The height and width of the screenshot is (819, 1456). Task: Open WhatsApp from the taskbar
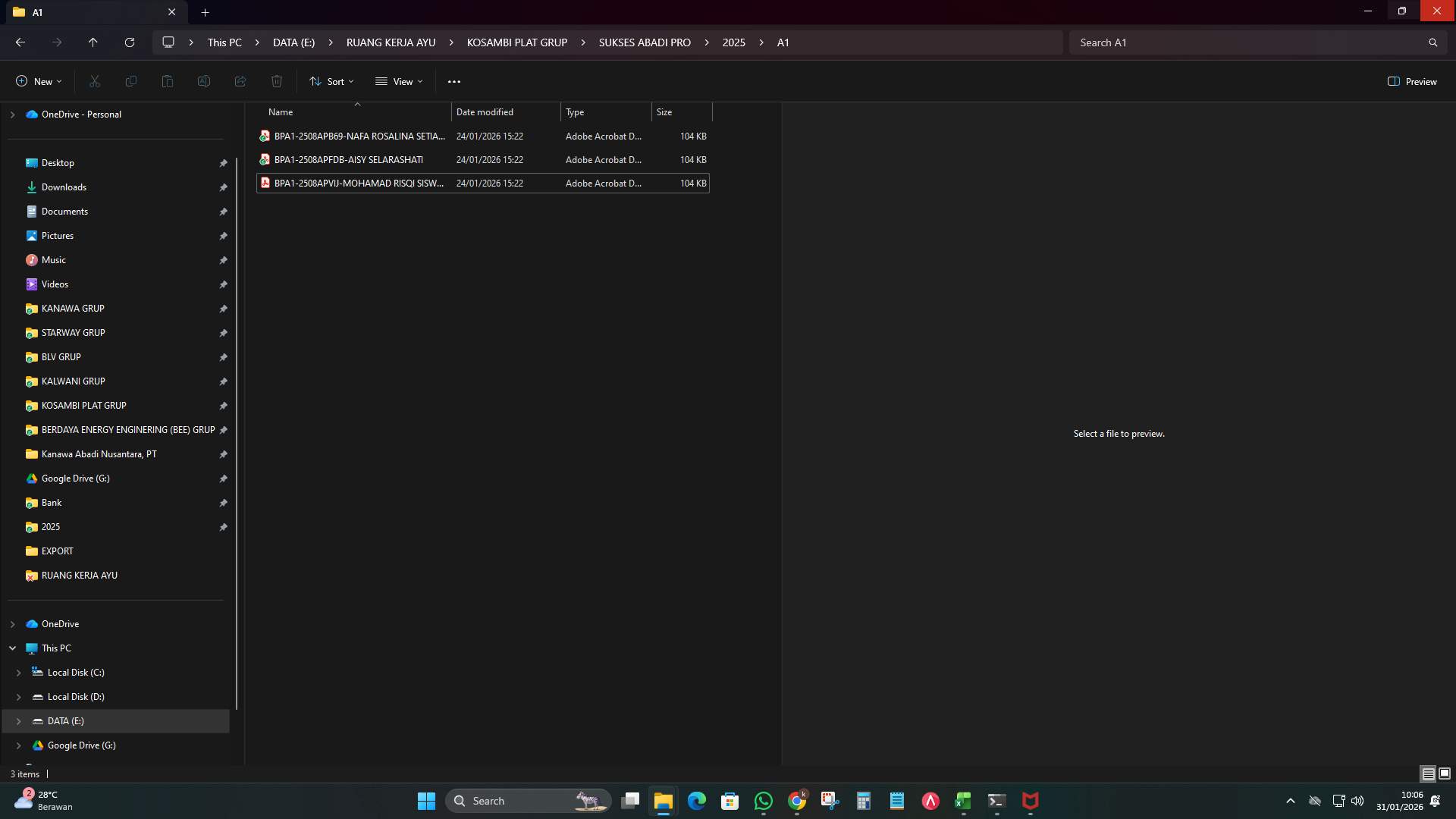[764, 801]
